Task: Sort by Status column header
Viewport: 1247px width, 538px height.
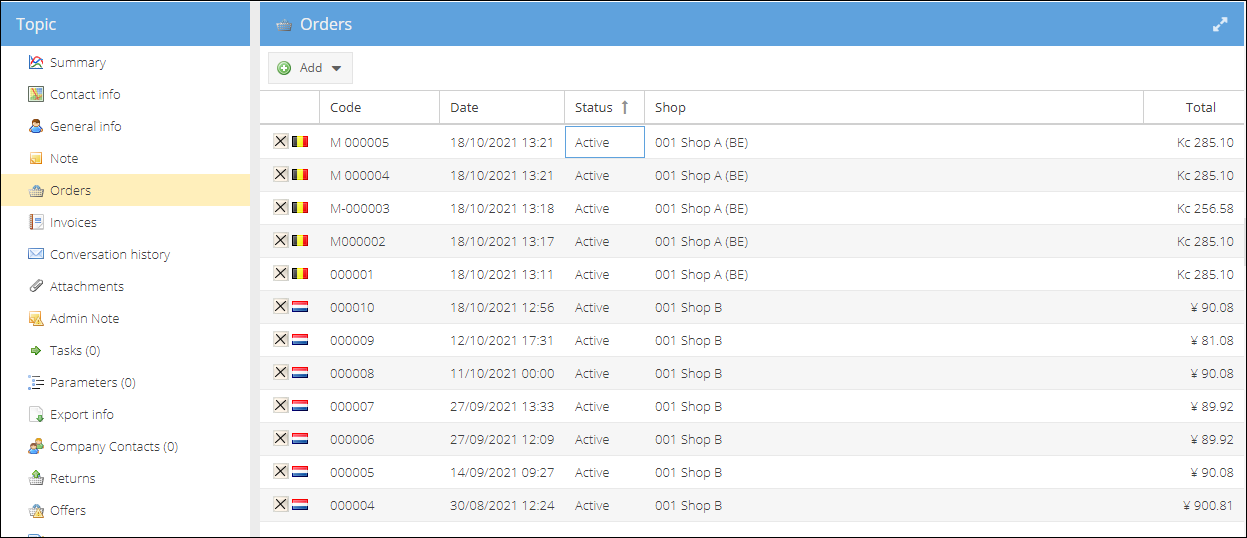Action: pyautogui.click(x=604, y=107)
